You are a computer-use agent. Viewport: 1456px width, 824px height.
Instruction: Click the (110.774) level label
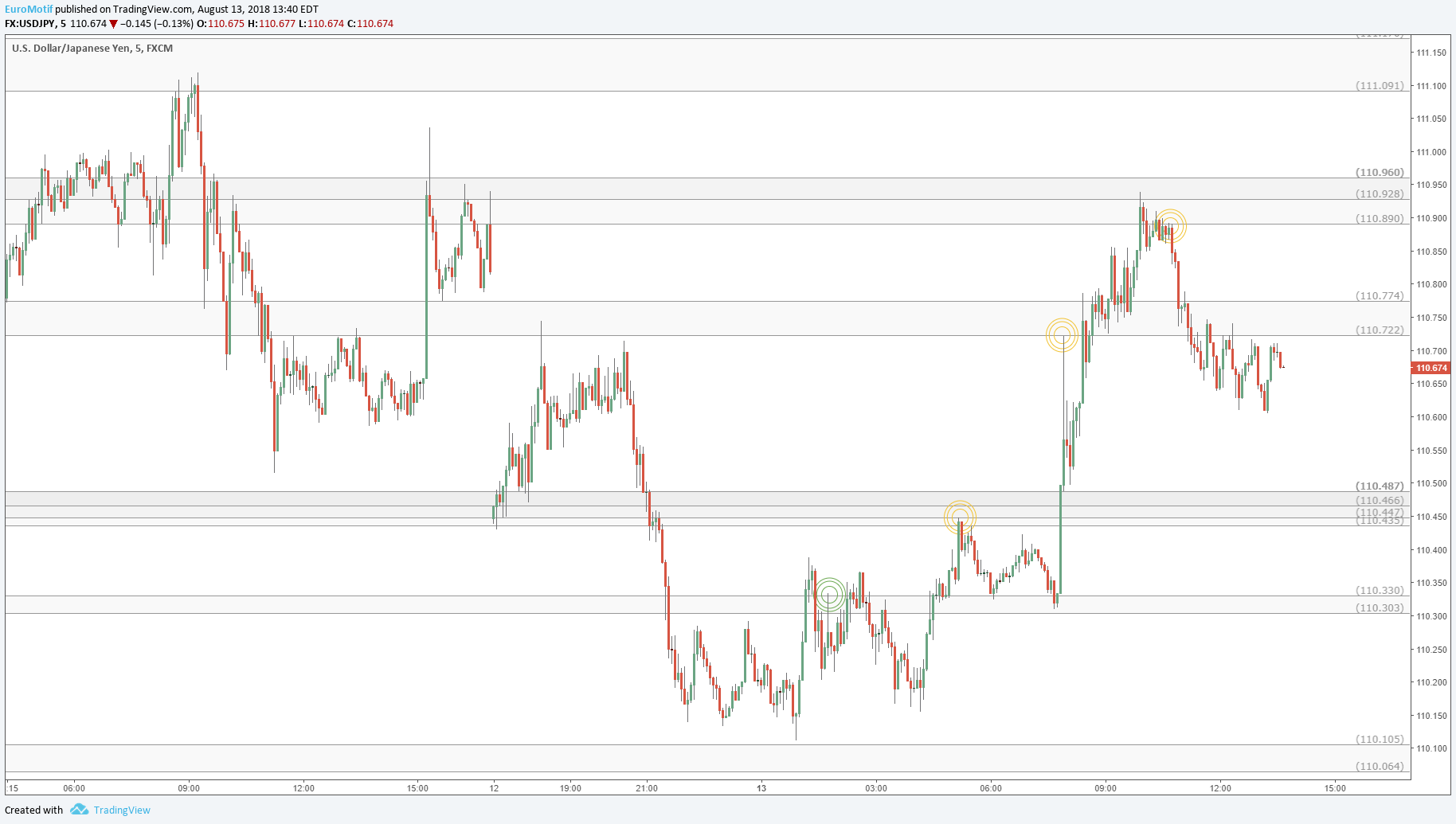click(1380, 295)
